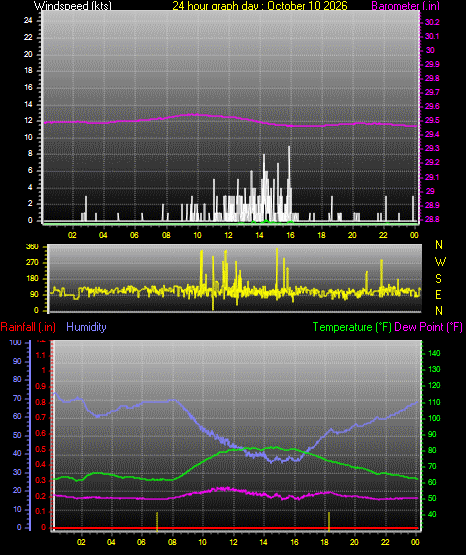The width and height of the screenshot is (466, 555).
Task: Click the 130 temperature scale value
Action: click(x=434, y=370)
